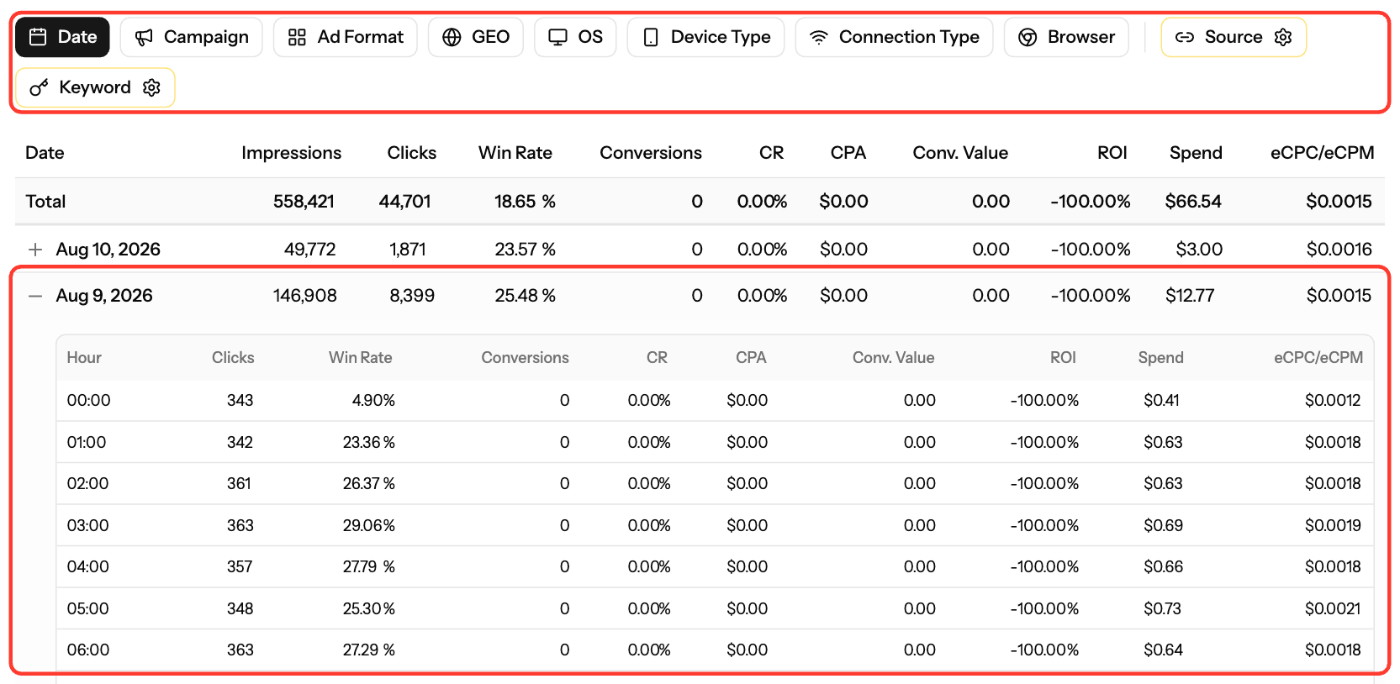The image size is (1400, 684).
Task: Select the 03:00 hour row
Action: coord(714,525)
